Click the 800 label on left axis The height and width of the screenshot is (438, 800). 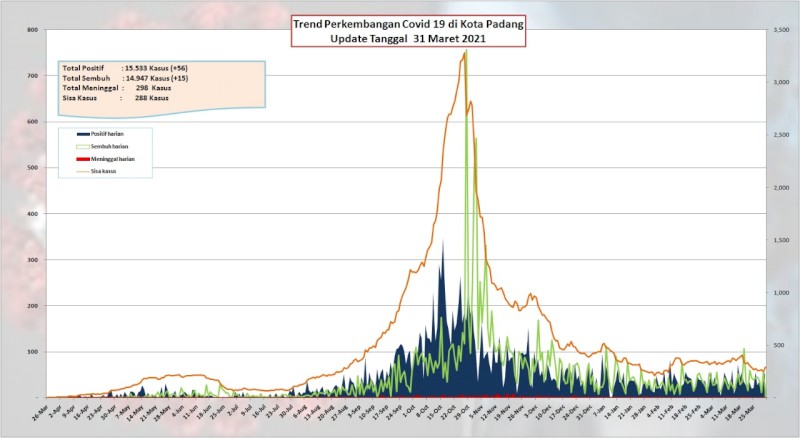point(33,30)
